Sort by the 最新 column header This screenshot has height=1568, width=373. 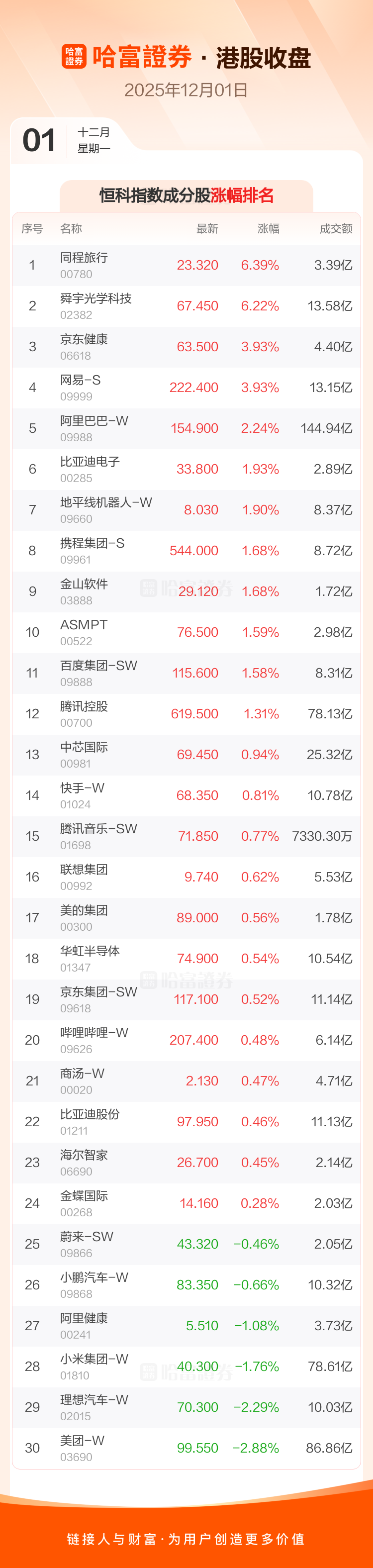207,229
